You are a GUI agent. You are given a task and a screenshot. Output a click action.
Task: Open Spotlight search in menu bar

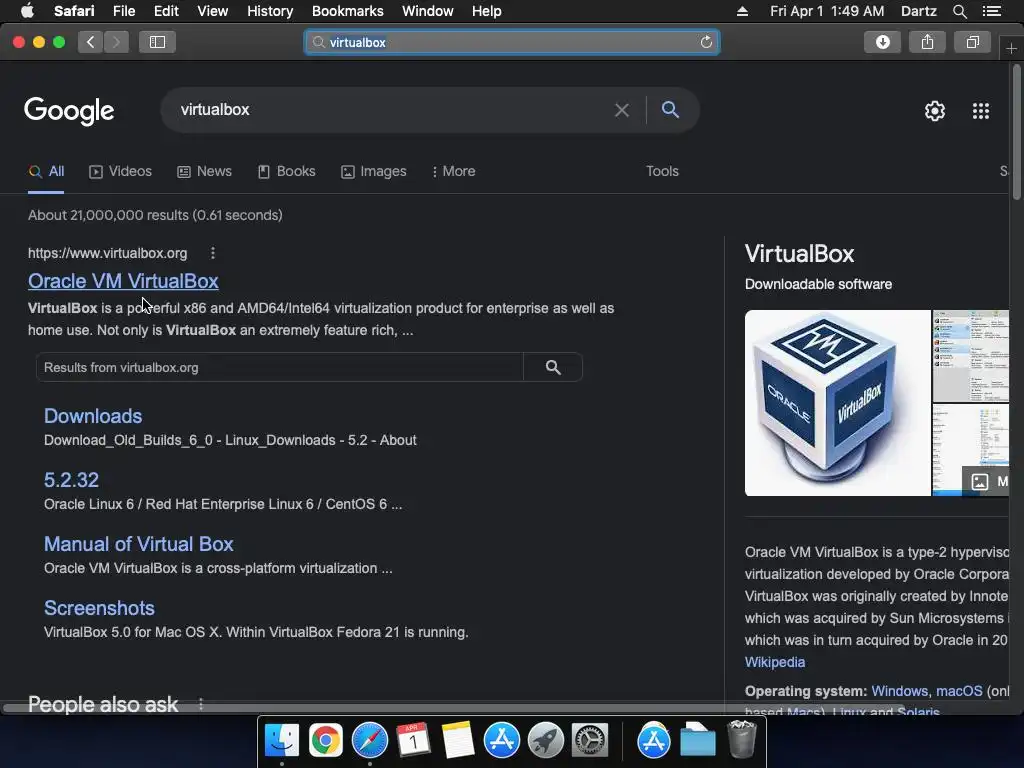tap(959, 11)
